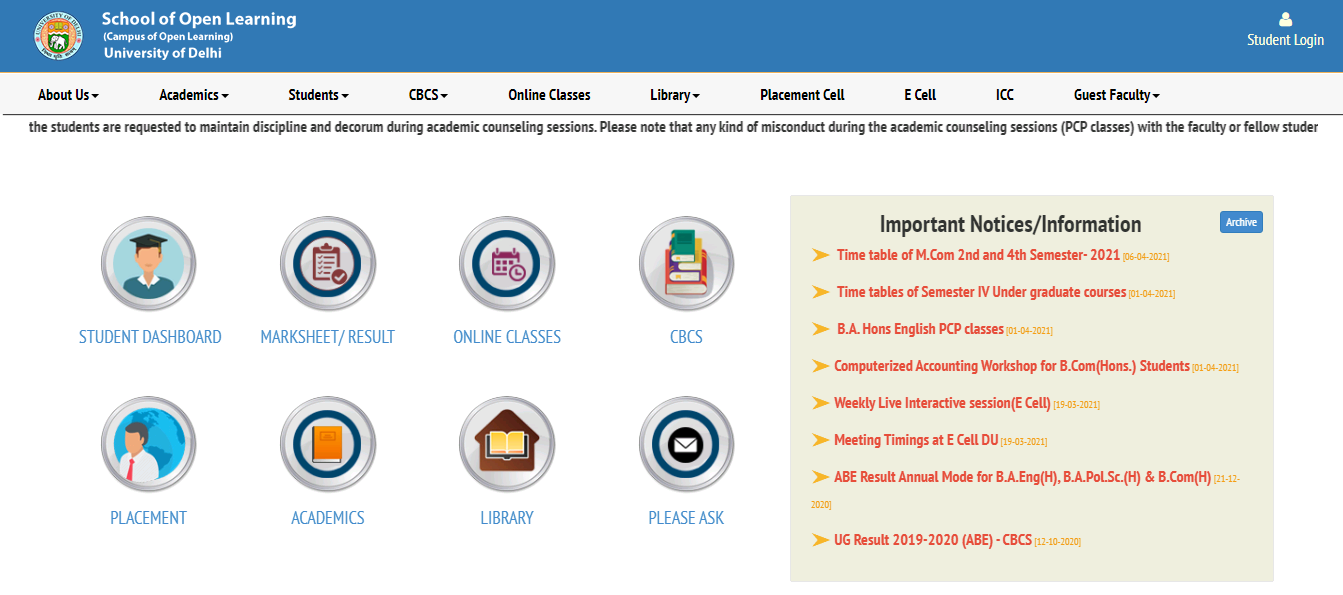This screenshot has width=1343, height=595.
Task: Open the Students dropdown menu
Action: tap(318, 95)
